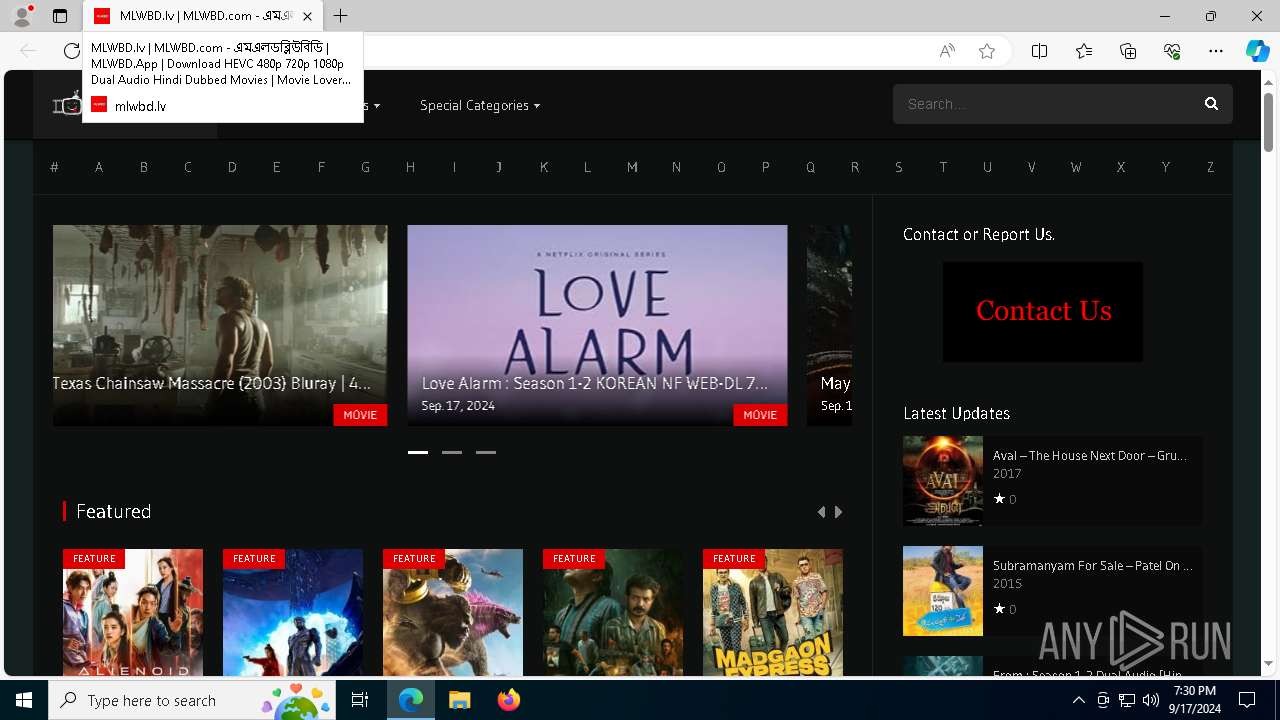Filter titles by letter A
The width and height of the screenshot is (1280, 720).
pyautogui.click(x=99, y=167)
